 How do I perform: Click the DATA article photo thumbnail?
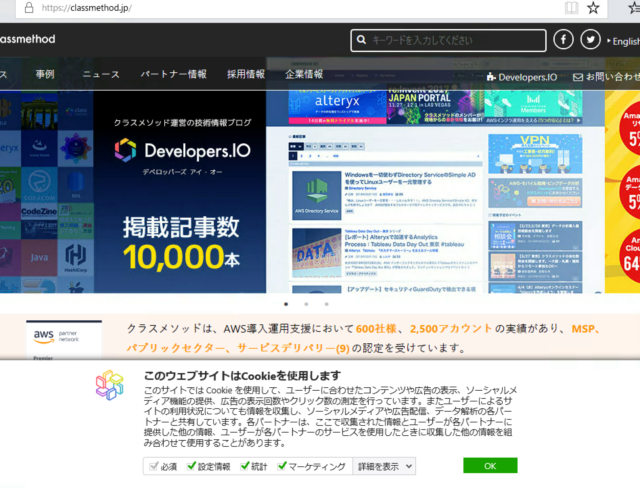pos(317,252)
